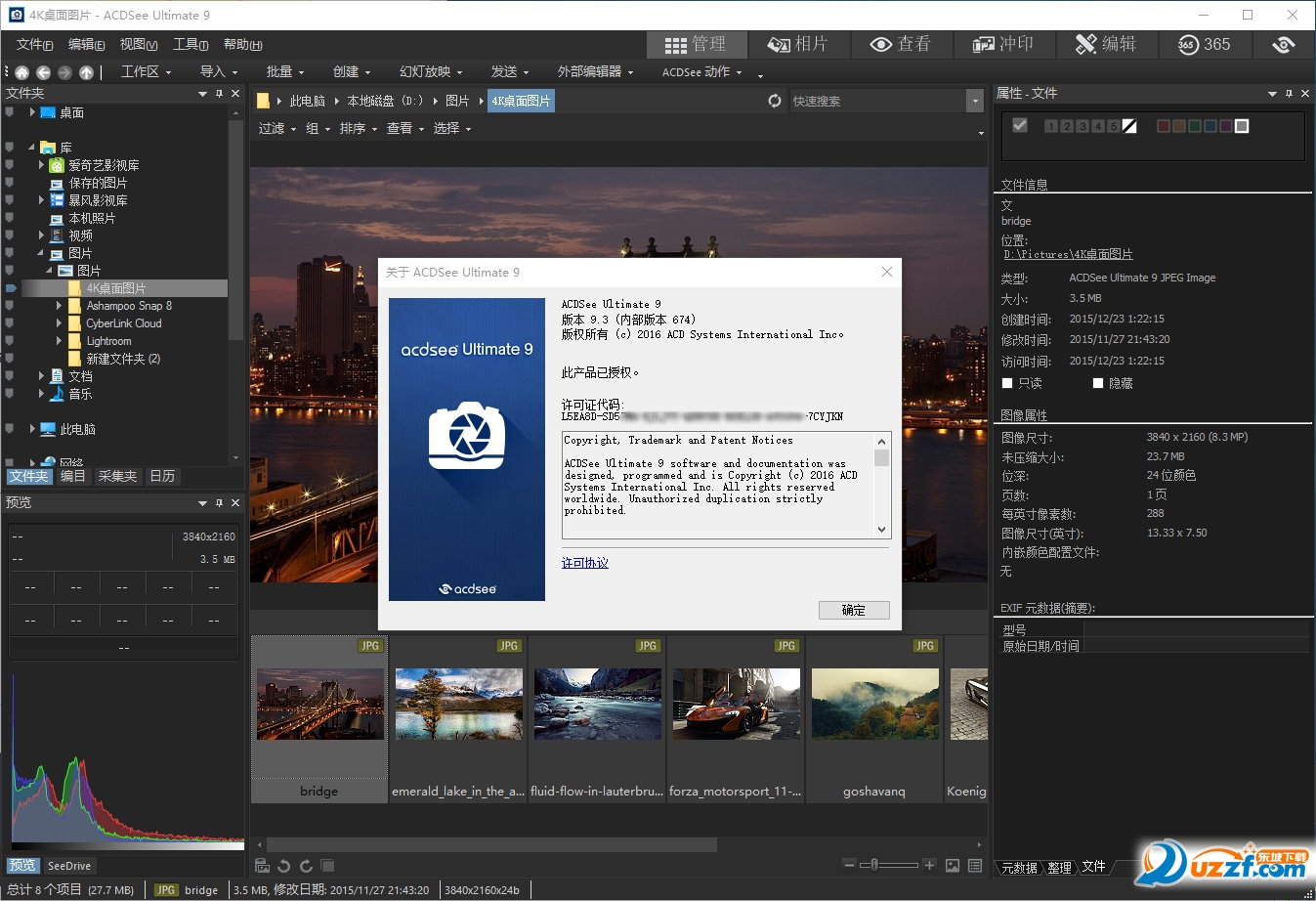Screen dimensions: 1316x901
Task: Expand the 此电脑 tree node
Action: click(x=32, y=429)
